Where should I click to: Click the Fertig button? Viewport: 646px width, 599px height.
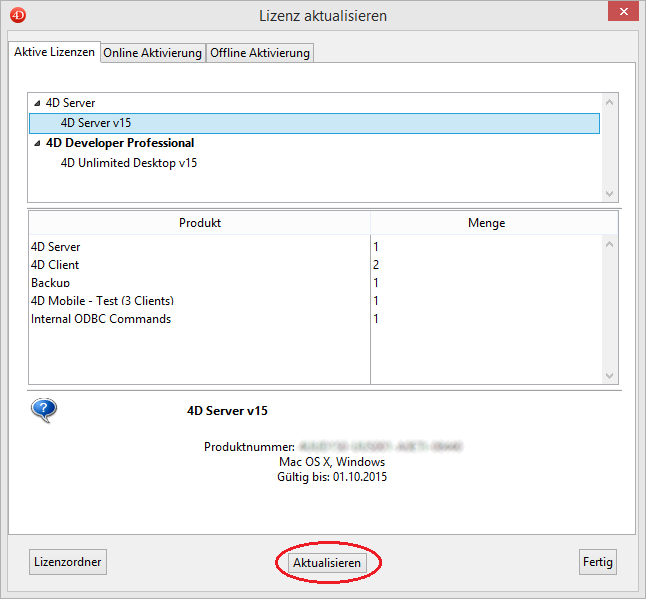[x=598, y=562]
